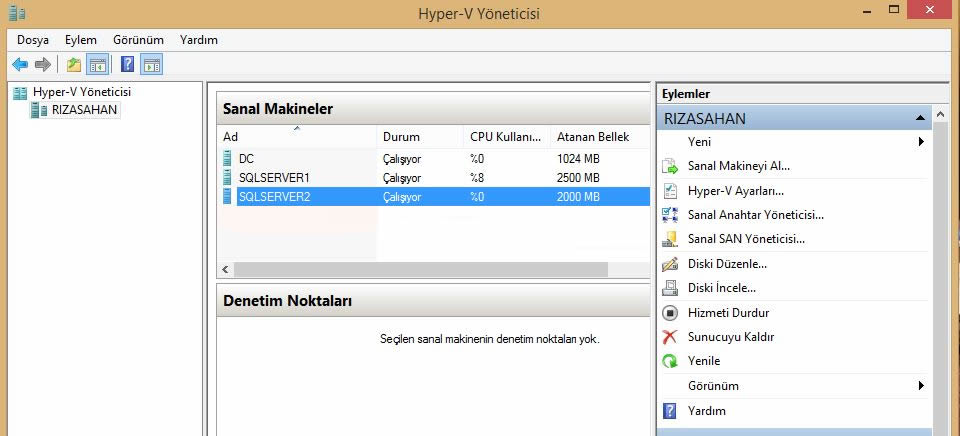Image resolution: width=960 pixels, height=436 pixels.
Task: Click the green Yenile refresh icon
Action: click(x=670, y=361)
